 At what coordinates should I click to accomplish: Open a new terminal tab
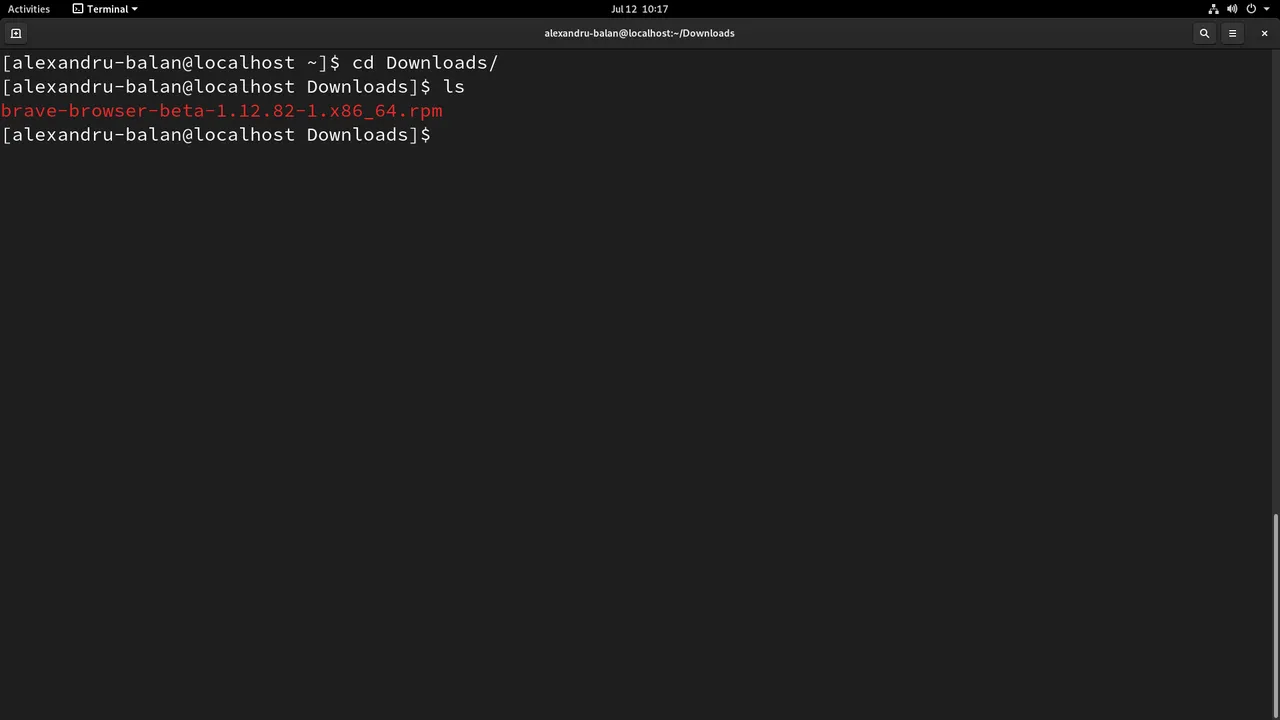(x=16, y=33)
